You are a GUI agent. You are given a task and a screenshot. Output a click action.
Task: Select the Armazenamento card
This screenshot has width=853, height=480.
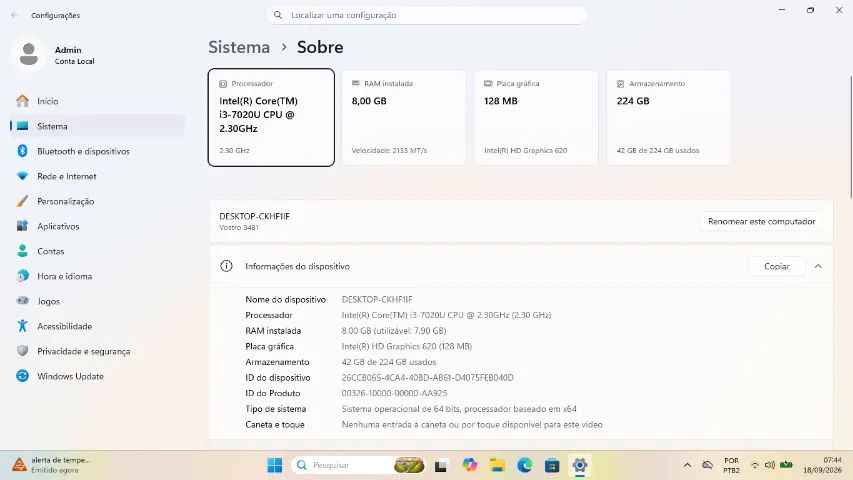pos(669,118)
